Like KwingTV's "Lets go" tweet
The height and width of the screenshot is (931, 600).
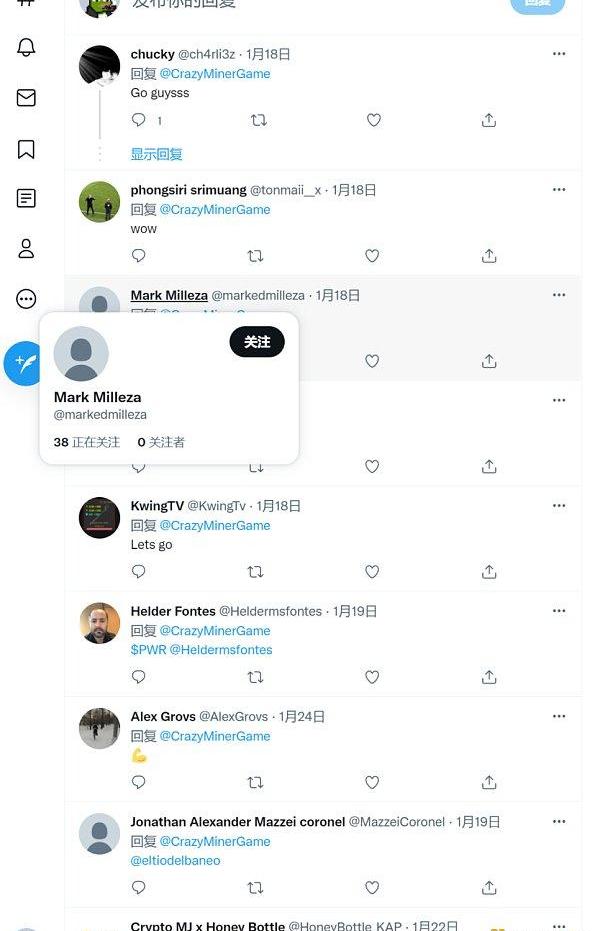pos(372,572)
